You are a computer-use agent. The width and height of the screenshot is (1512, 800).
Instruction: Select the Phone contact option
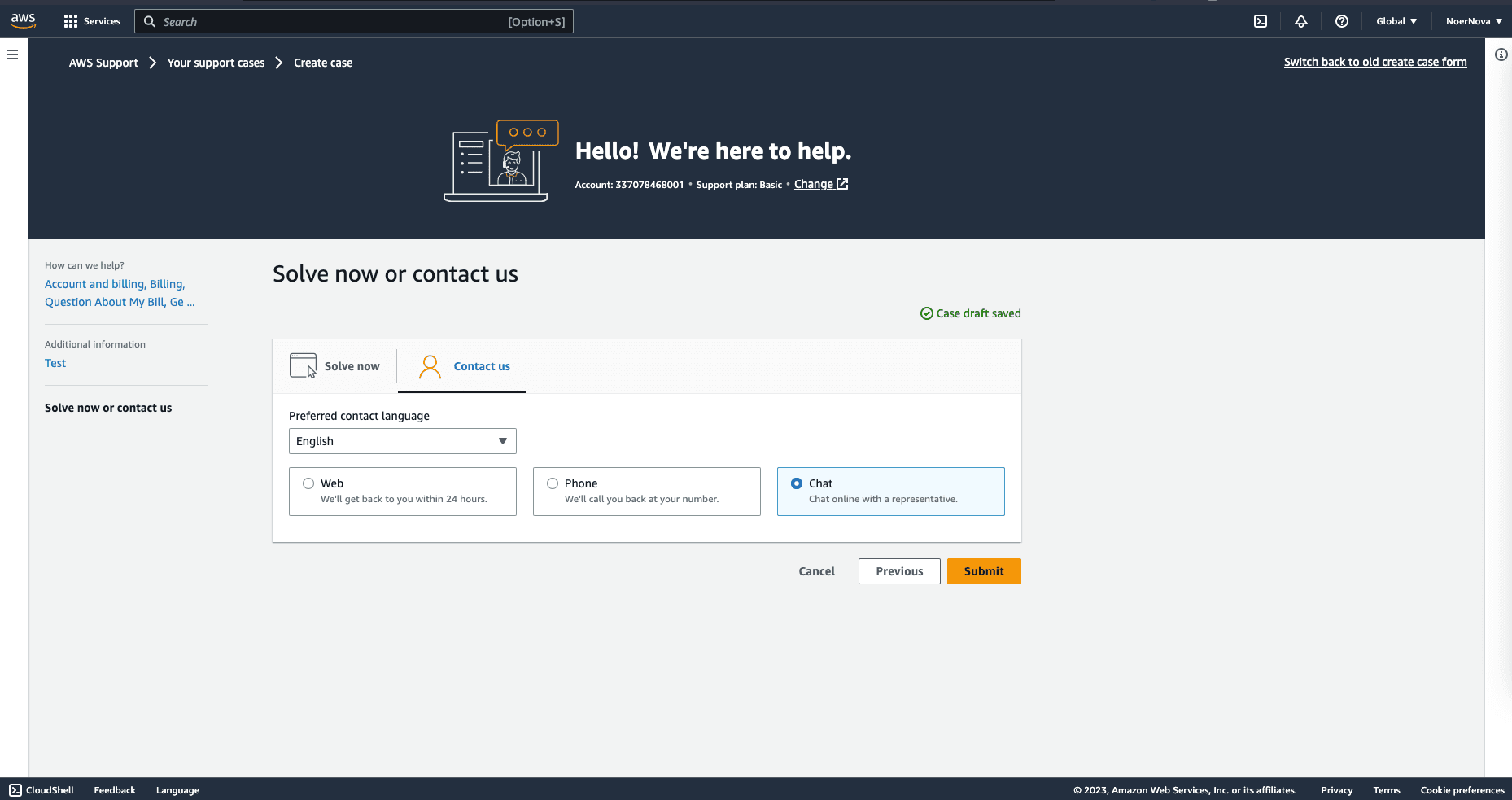553,483
